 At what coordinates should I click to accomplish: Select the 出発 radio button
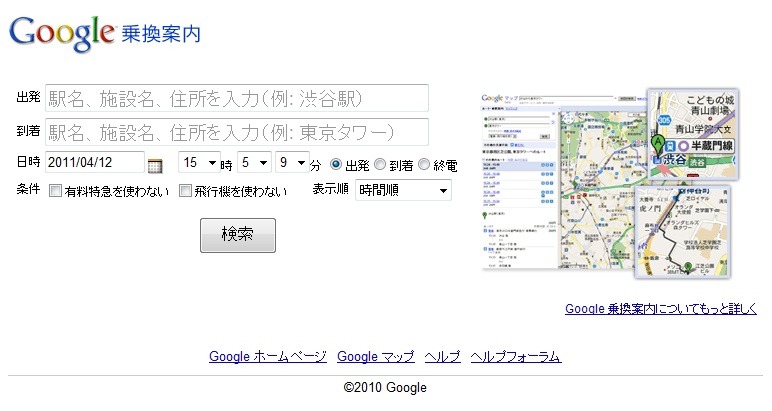pos(336,164)
